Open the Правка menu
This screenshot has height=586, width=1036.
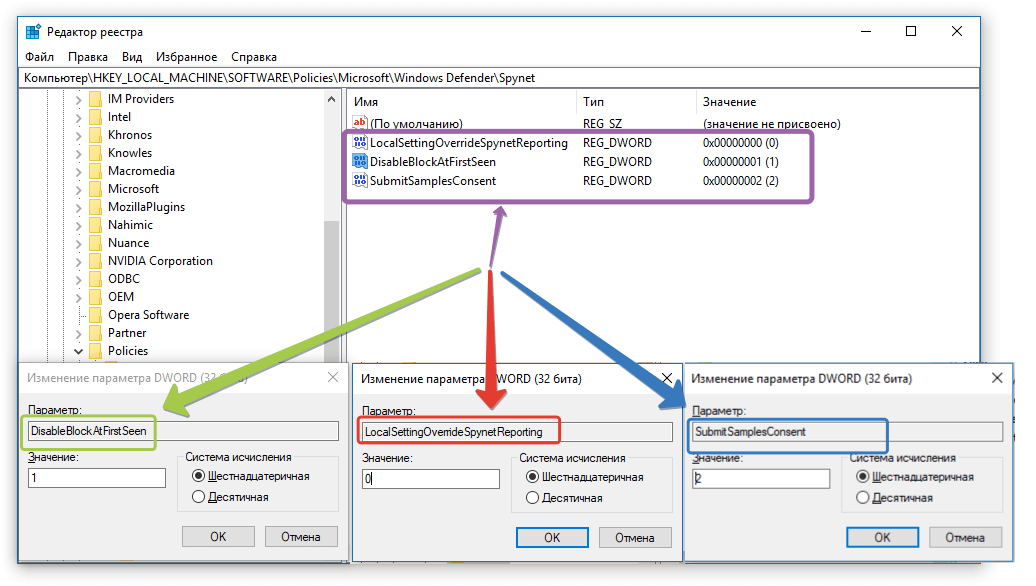tap(88, 57)
